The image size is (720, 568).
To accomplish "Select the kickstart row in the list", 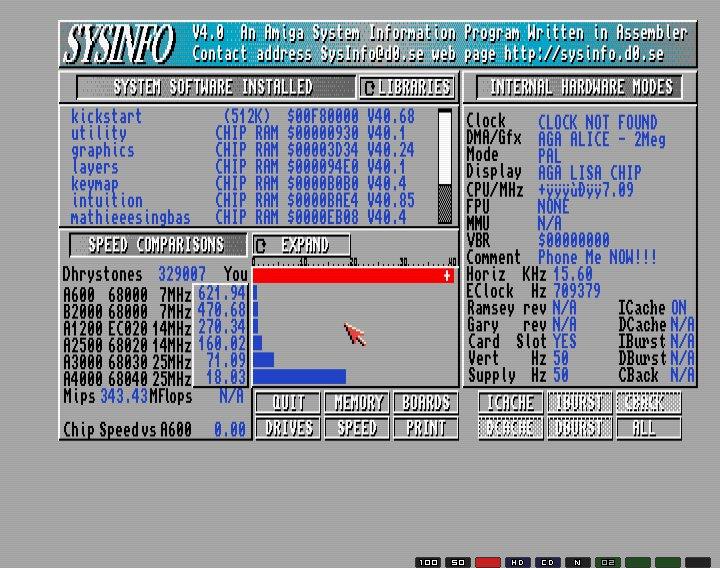I will click(243, 116).
